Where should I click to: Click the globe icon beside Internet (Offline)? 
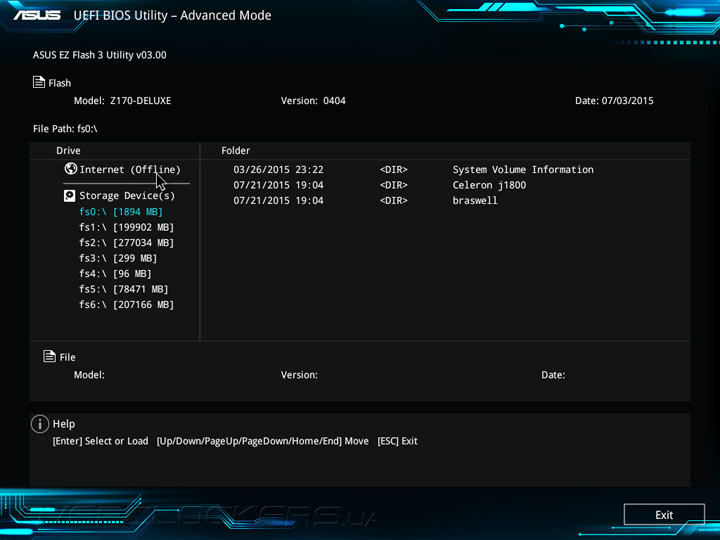tap(71, 169)
